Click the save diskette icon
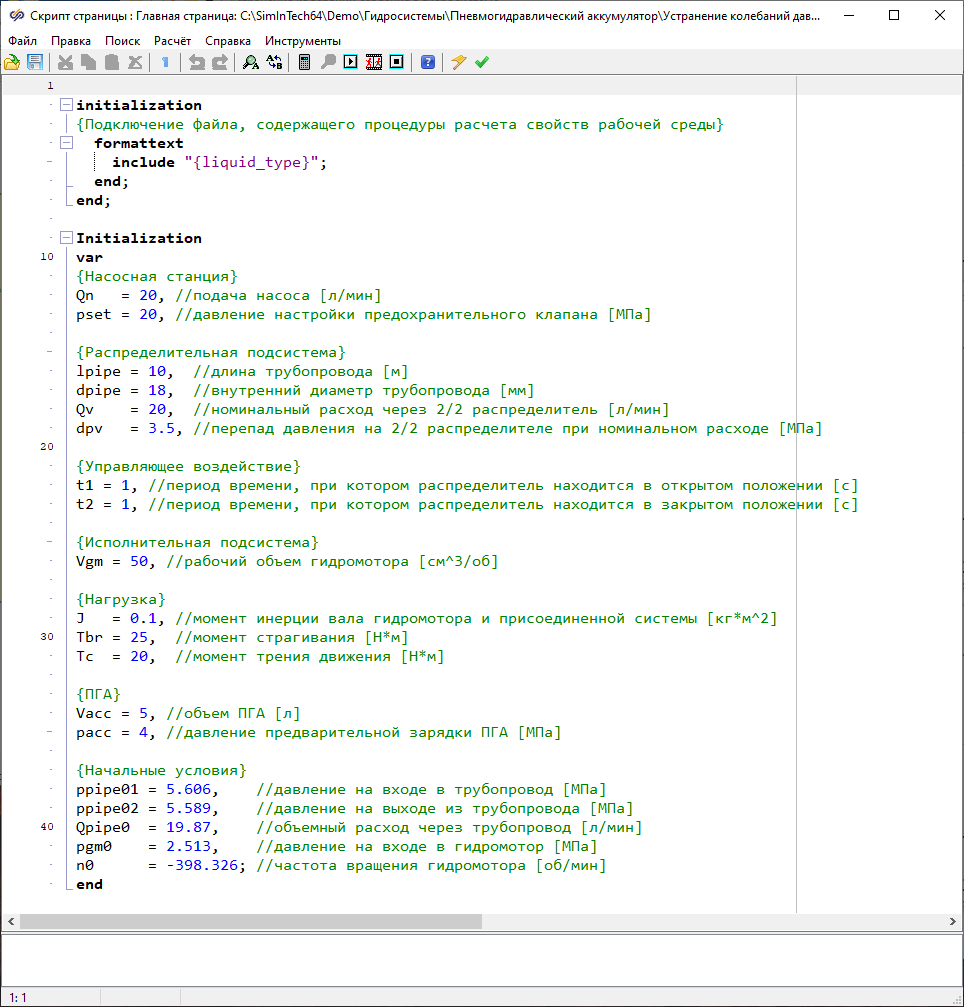 (x=35, y=62)
